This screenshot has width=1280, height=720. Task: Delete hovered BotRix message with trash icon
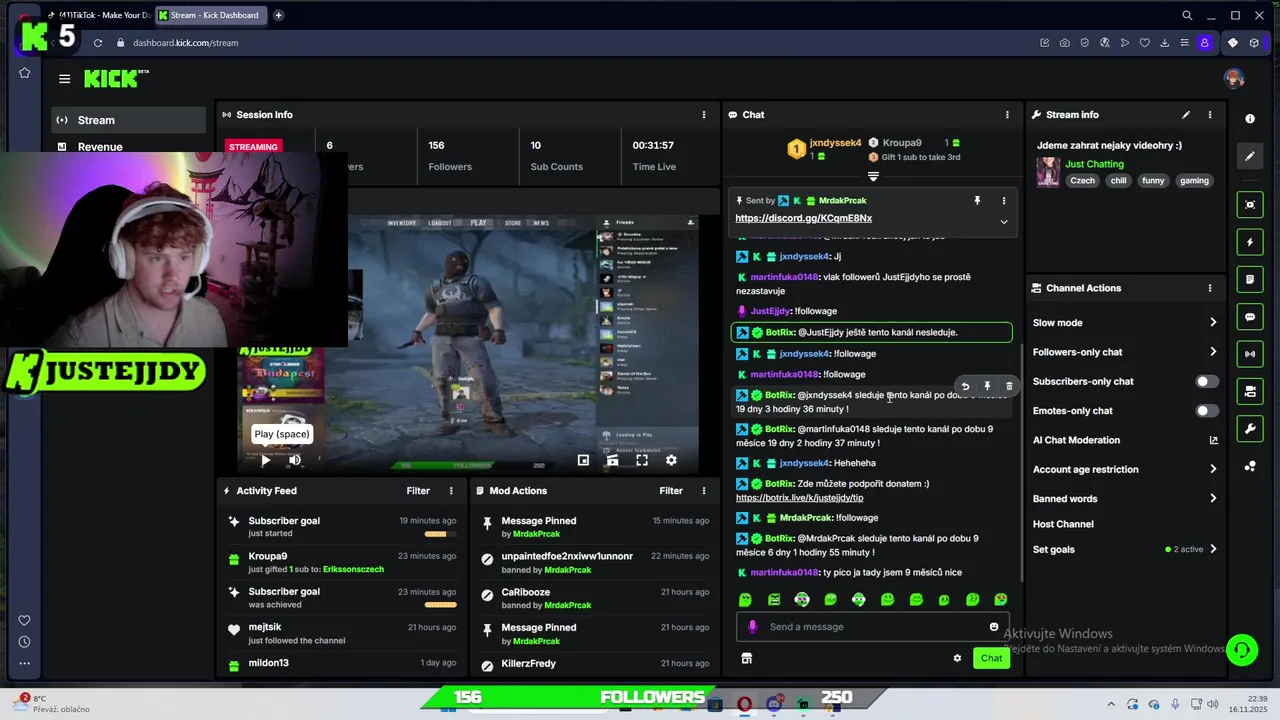pyautogui.click(x=1009, y=386)
